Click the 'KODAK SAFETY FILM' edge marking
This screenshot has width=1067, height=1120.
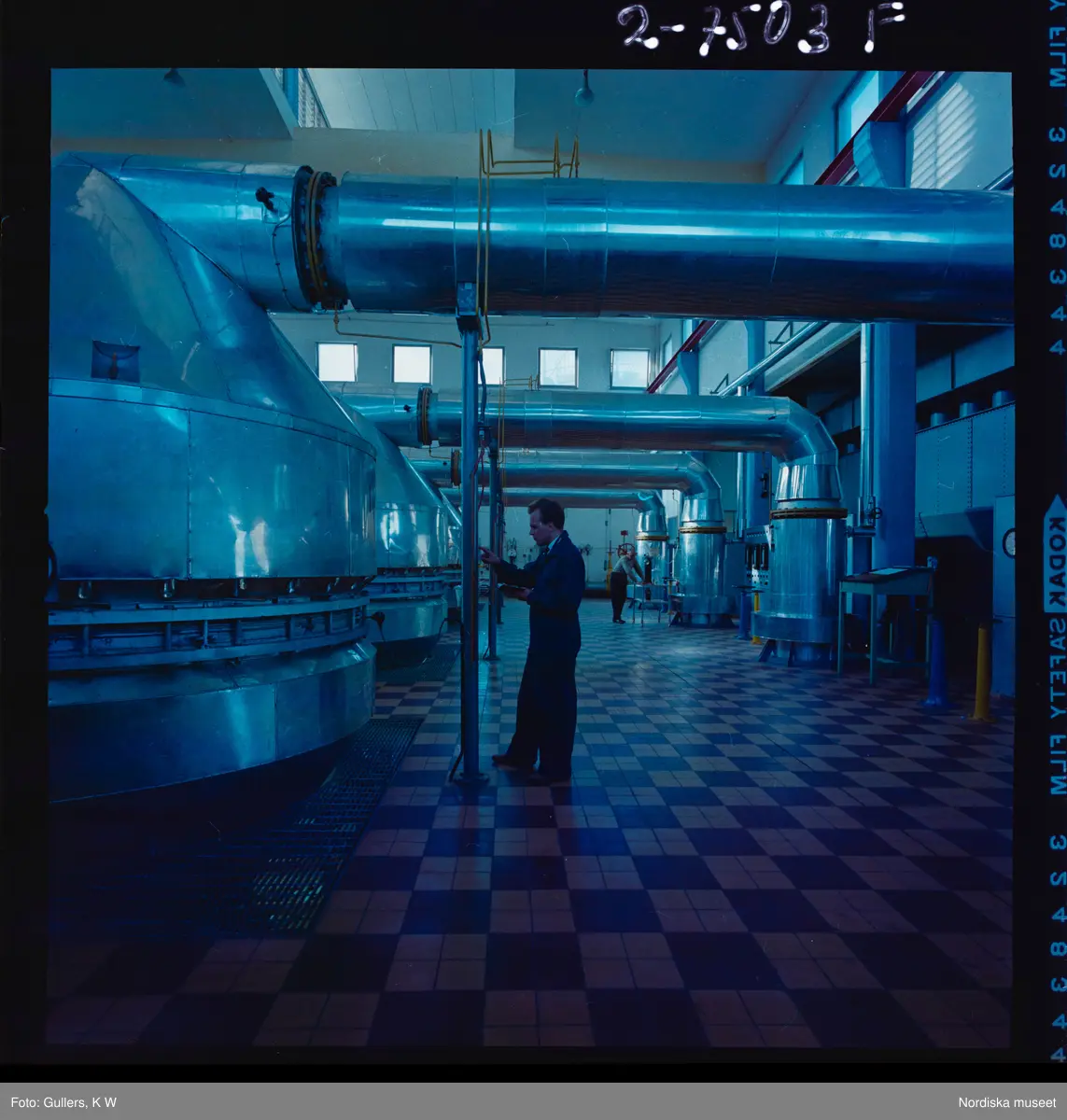click(x=1055, y=644)
